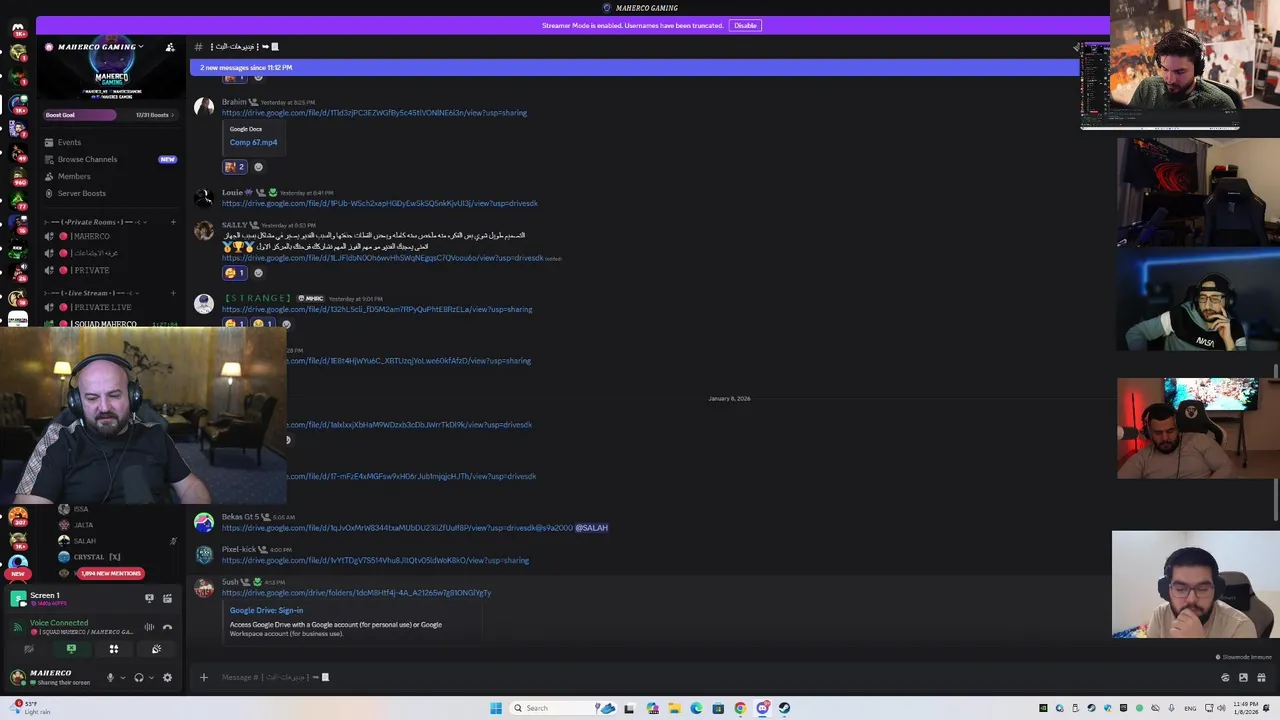The width and height of the screenshot is (1280, 720).
Task: Collapse the Live Stream category
Action: [92, 293]
